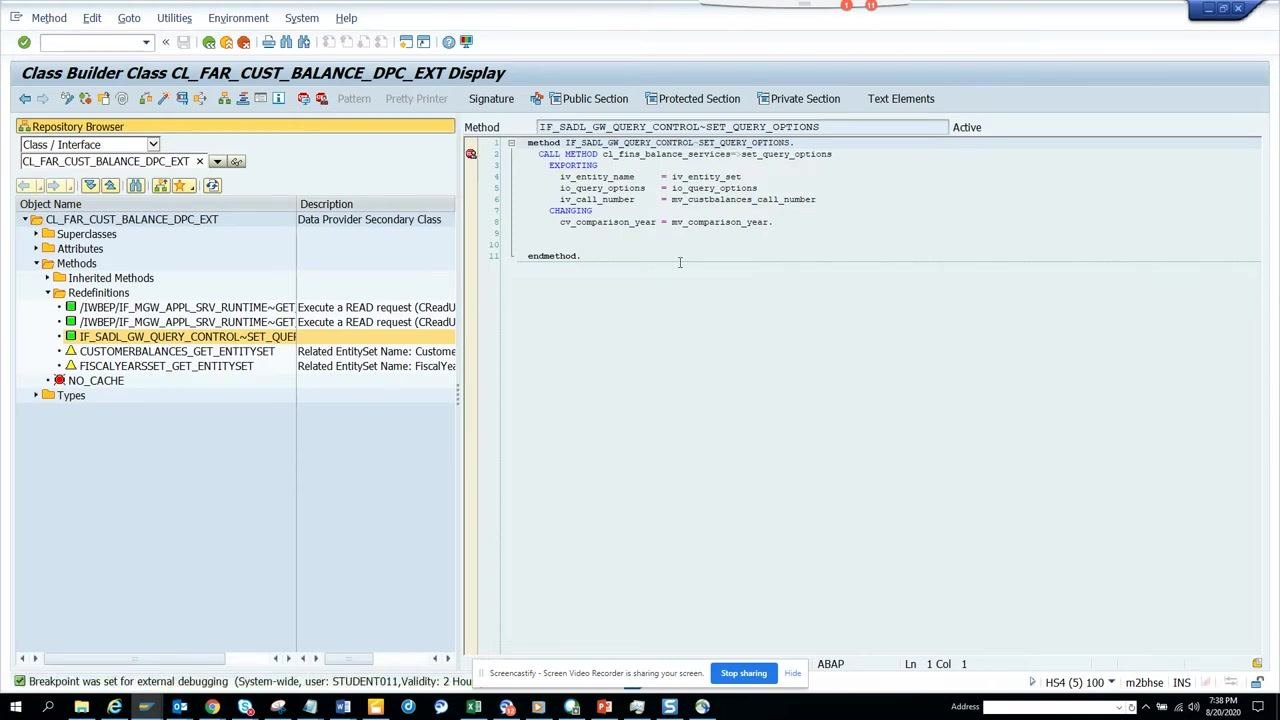This screenshot has width=1280, height=720.
Task: Open the Goto menu
Action: (x=129, y=18)
